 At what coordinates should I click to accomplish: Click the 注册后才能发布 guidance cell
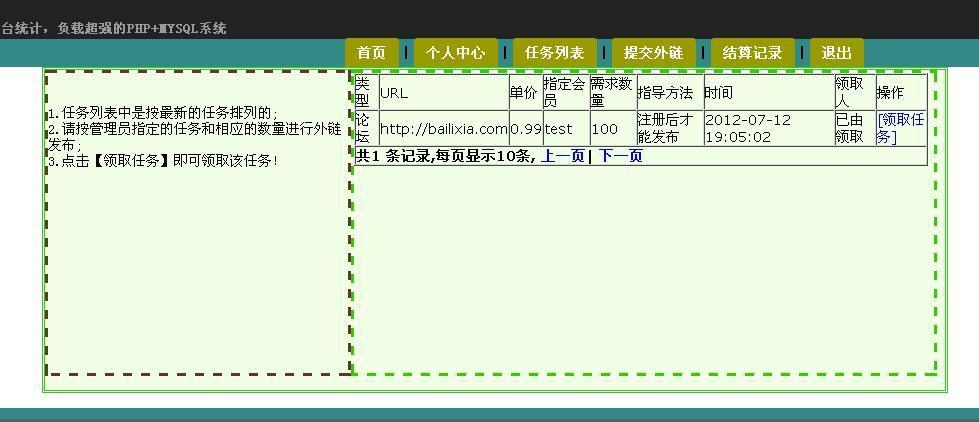[x=665, y=128]
